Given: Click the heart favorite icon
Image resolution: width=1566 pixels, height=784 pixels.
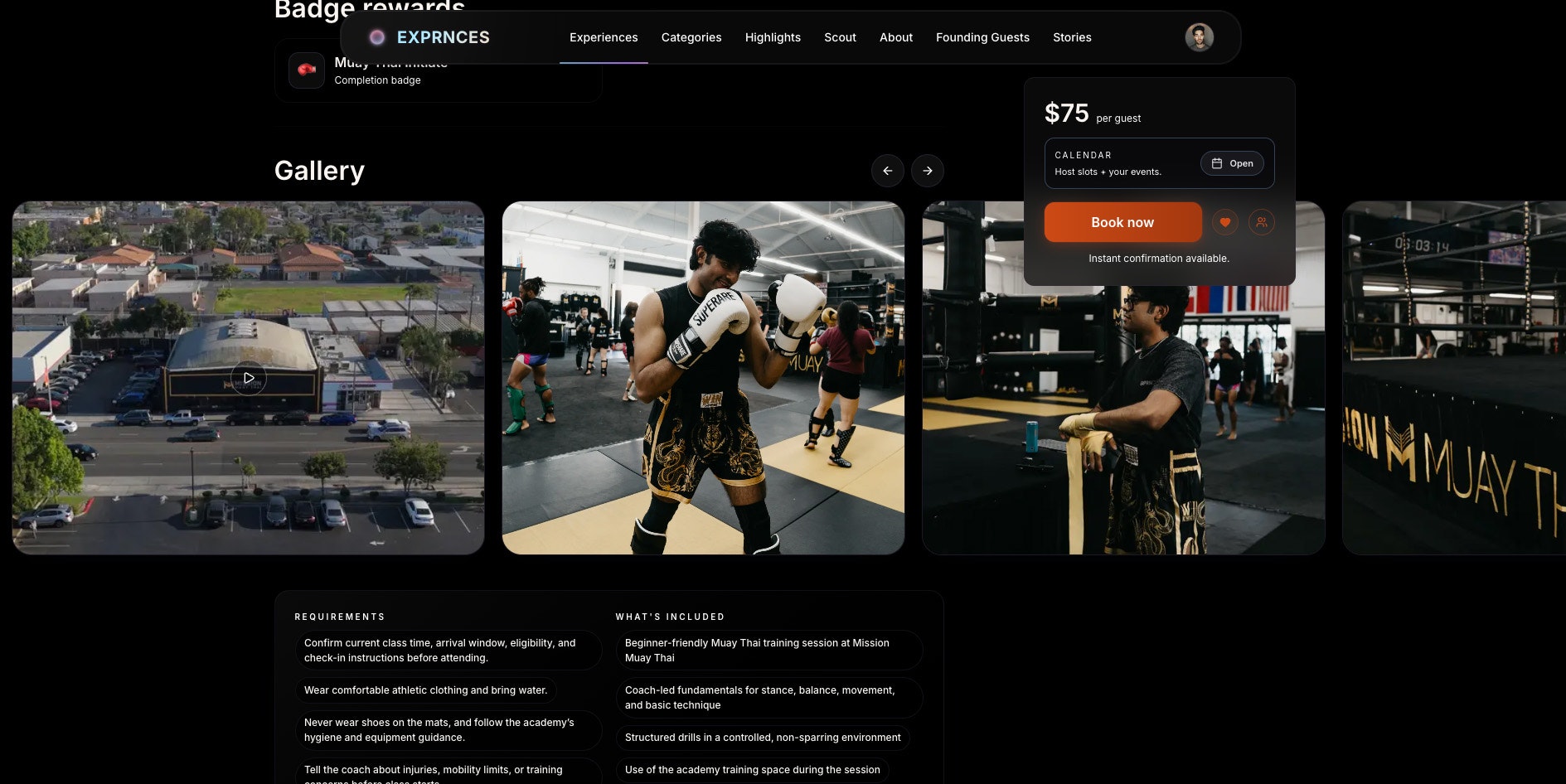Looking at the screenshot, I should point(1225,222).
